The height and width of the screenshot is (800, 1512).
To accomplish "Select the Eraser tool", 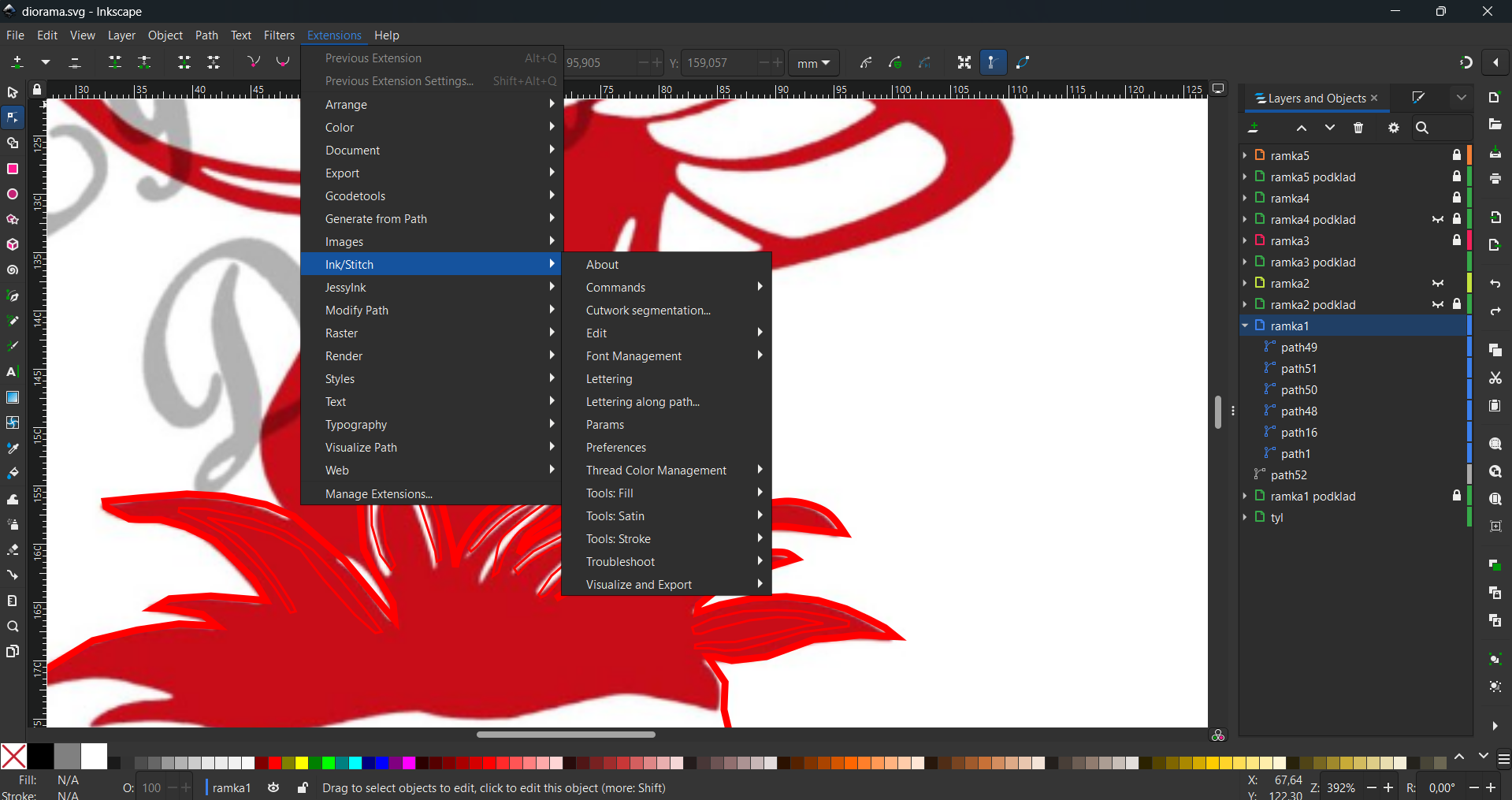I will [x=13, y=549].
